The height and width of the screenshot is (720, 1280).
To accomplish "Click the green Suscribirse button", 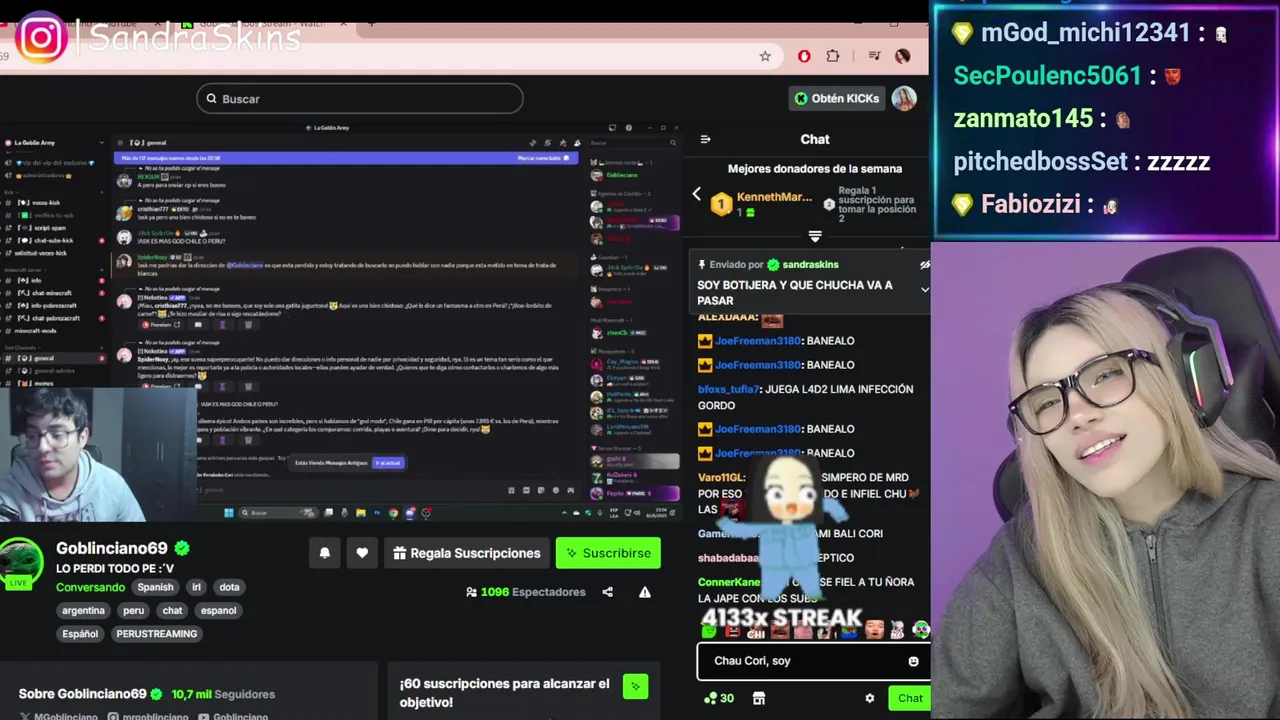I will [608, 553].
